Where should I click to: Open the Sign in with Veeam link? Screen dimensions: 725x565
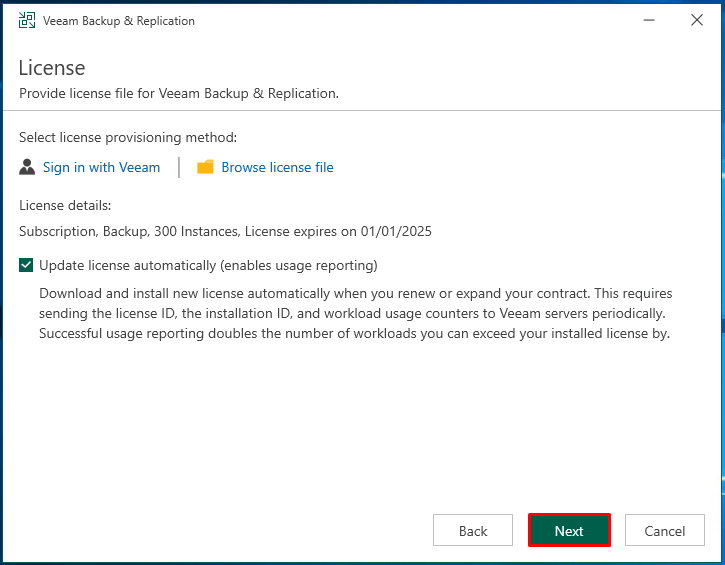tap(101, 167)
